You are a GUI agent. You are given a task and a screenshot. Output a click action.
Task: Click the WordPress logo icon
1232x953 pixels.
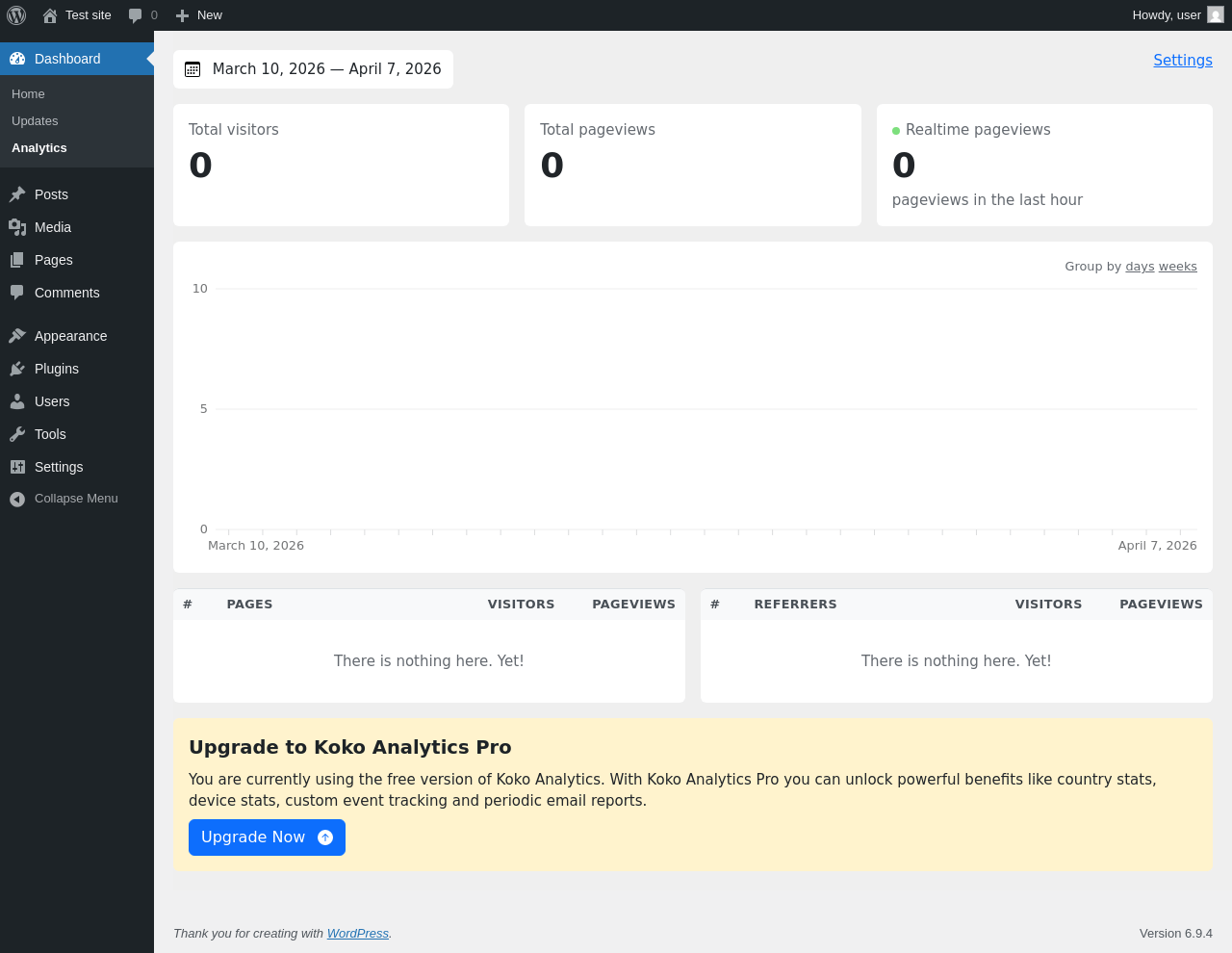(x=16, y=15)
